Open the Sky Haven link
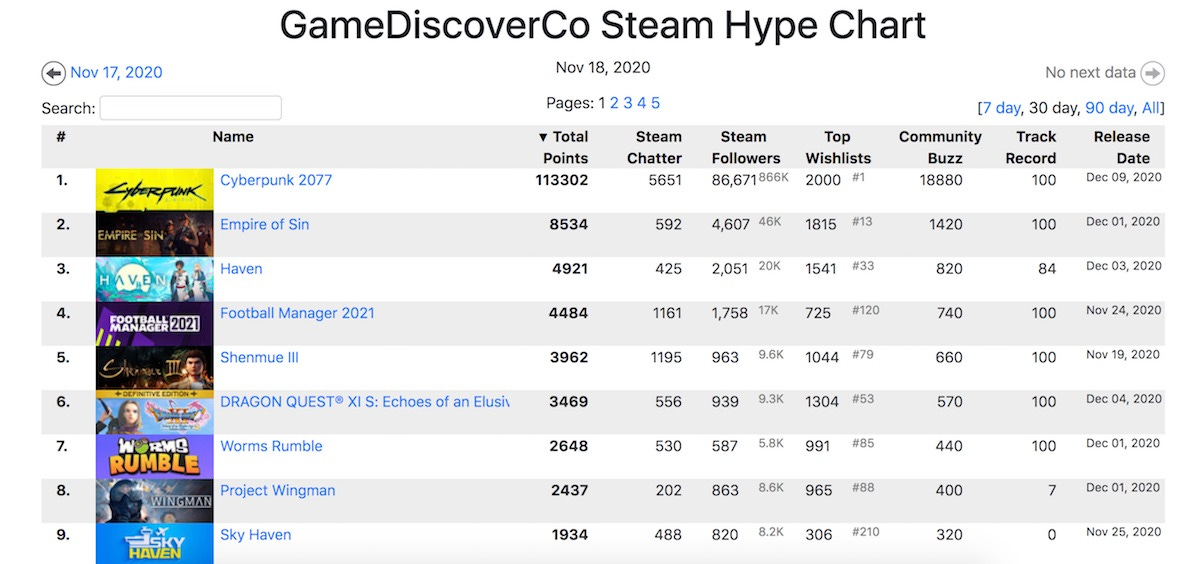This screenshot has height=564, width=1200. coord(255,534)
